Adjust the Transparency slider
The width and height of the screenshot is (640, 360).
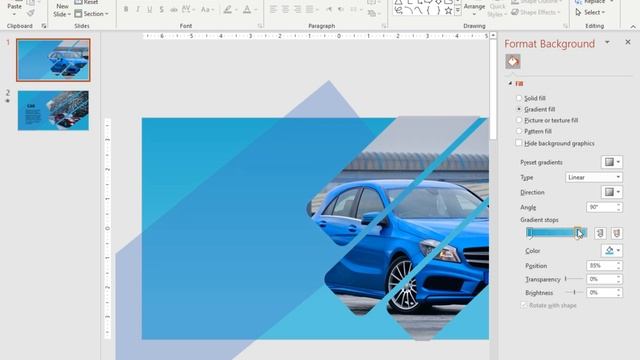point(574,279)
